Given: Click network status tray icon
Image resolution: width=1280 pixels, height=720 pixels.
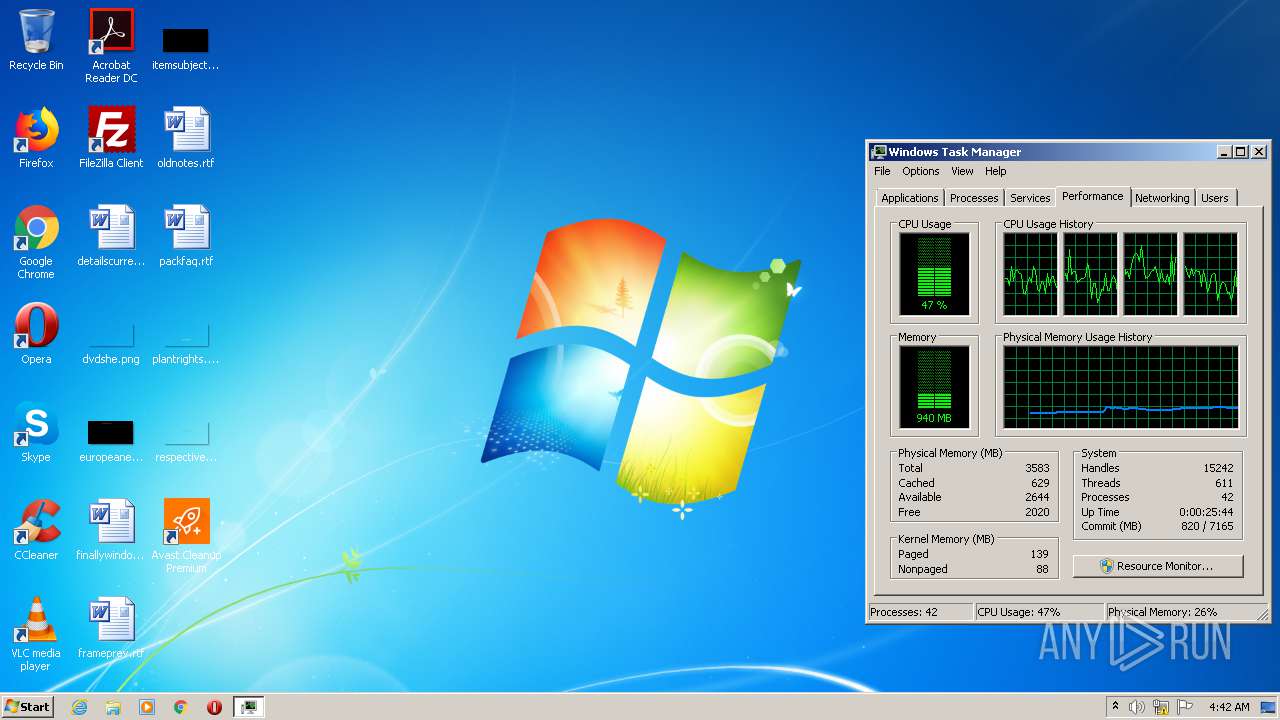Looking at the screenshot, I should (1160, 707).
